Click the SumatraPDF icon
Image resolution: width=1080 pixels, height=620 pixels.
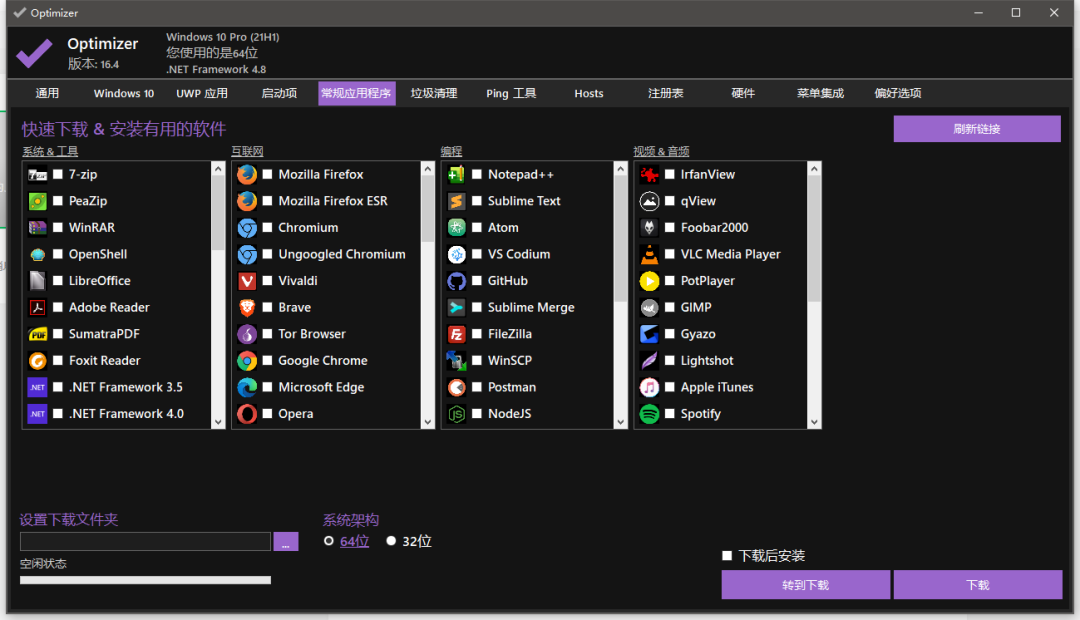tap(38, 334)
